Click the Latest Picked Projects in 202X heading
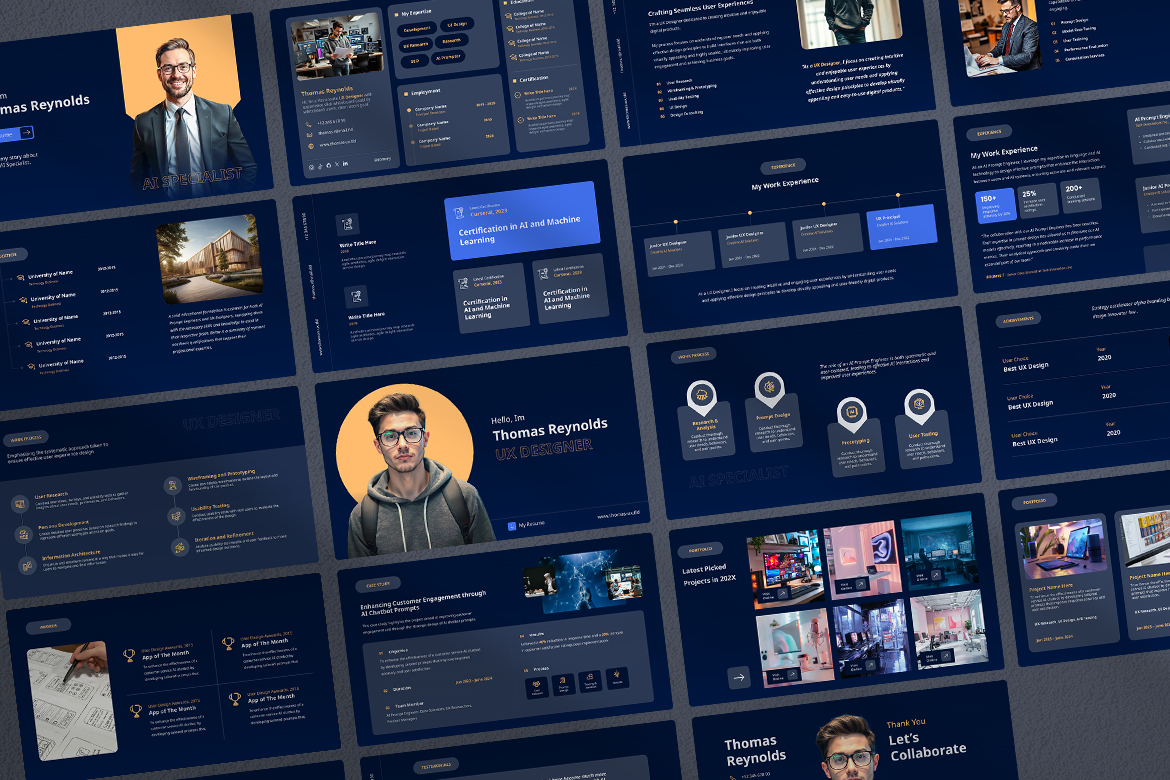Screen dimensions: 1170x780 coord(708,575)
